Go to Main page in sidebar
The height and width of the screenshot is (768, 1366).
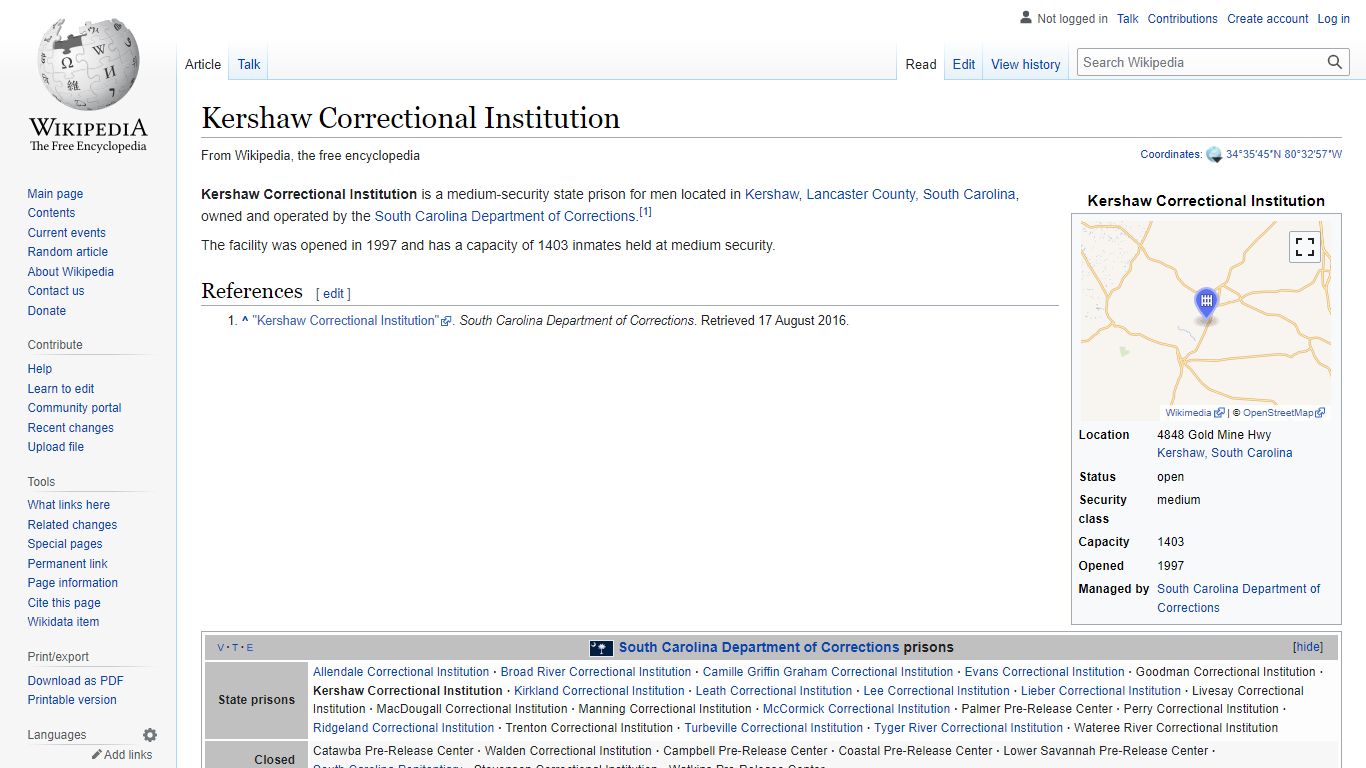[55, 194]
